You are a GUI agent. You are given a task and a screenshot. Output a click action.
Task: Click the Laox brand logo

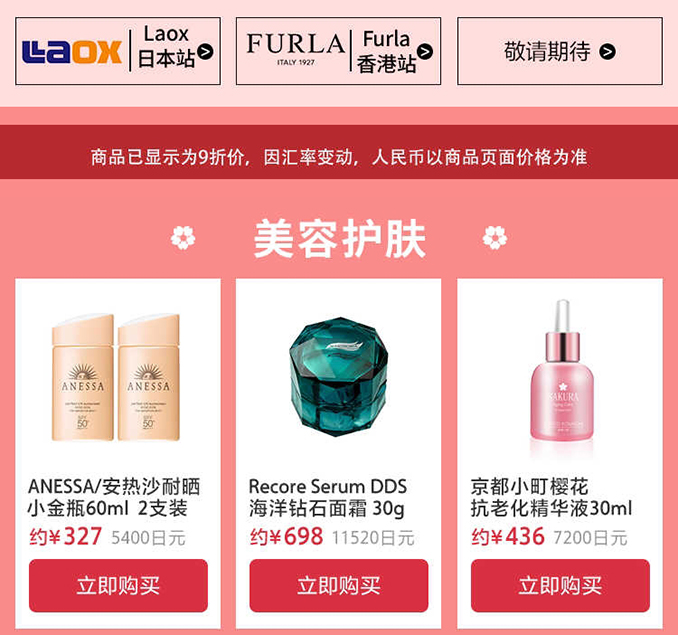coord(72,52)
